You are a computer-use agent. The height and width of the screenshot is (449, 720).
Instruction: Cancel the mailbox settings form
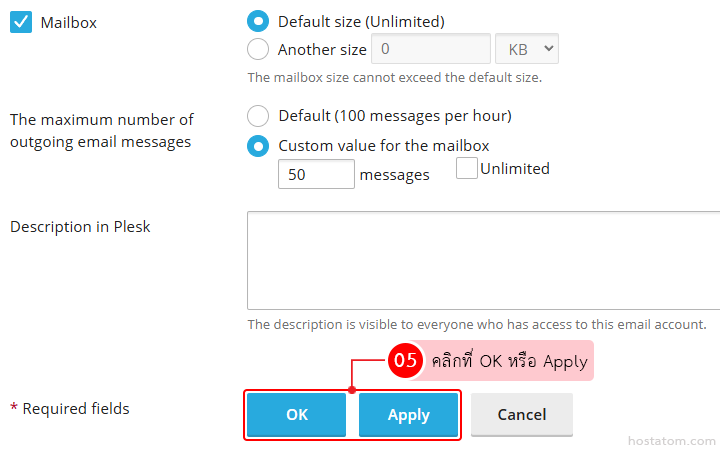pos(521,415)
